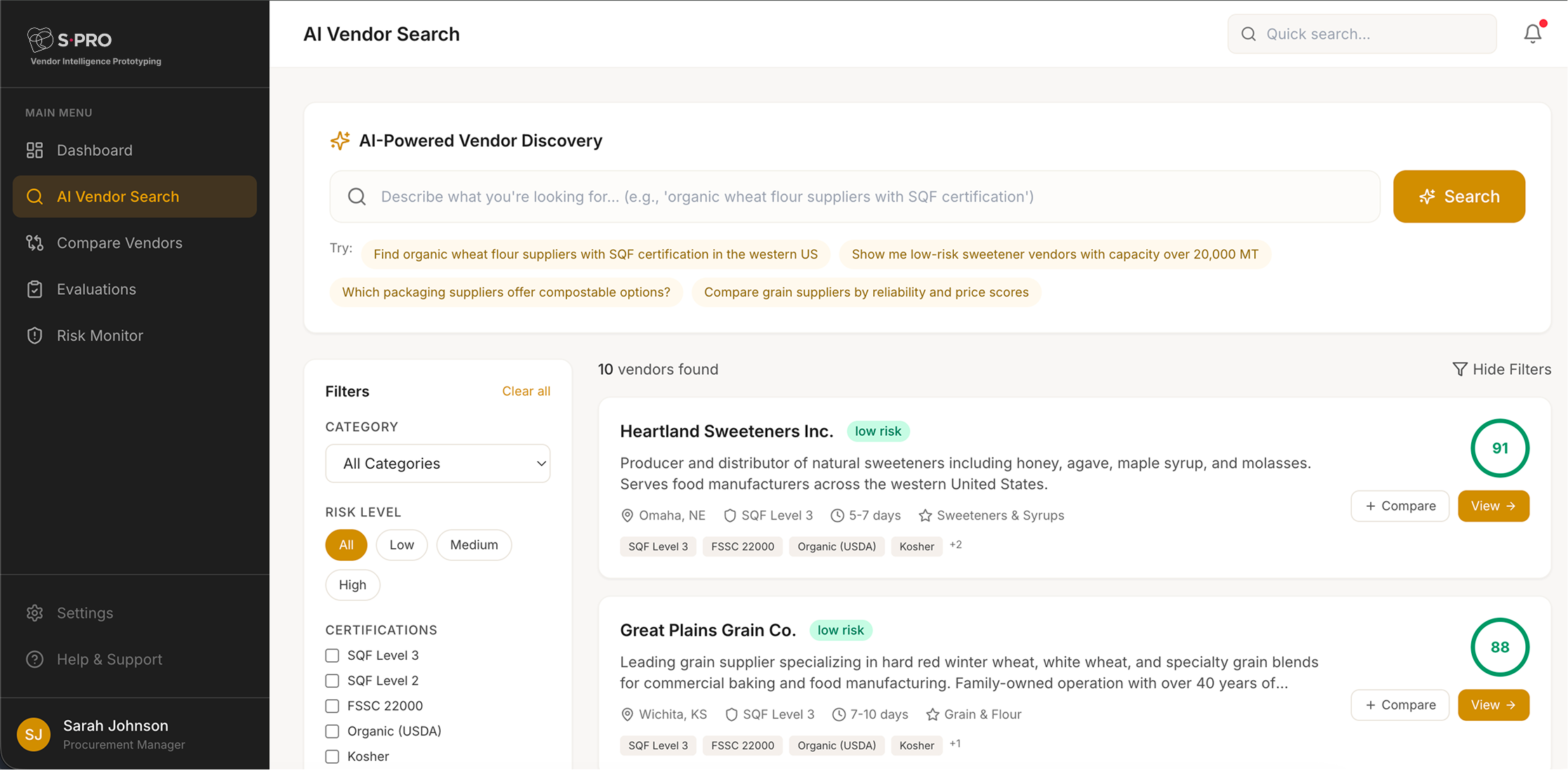1568x770 pixels.
Task: Click the Help & Support question icon
Action: click(34, 658)
